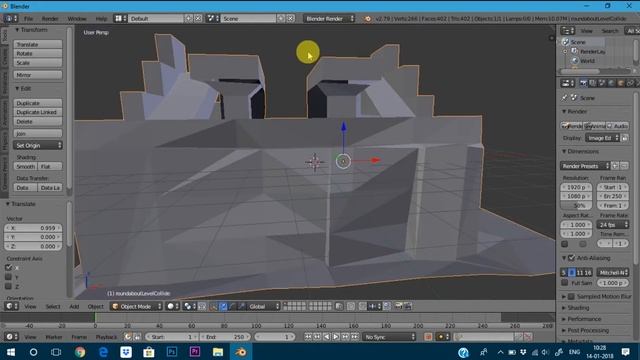Jump to the end frame of playback
640x360 pixels.
pyautogui.click(x=355, y=337)
